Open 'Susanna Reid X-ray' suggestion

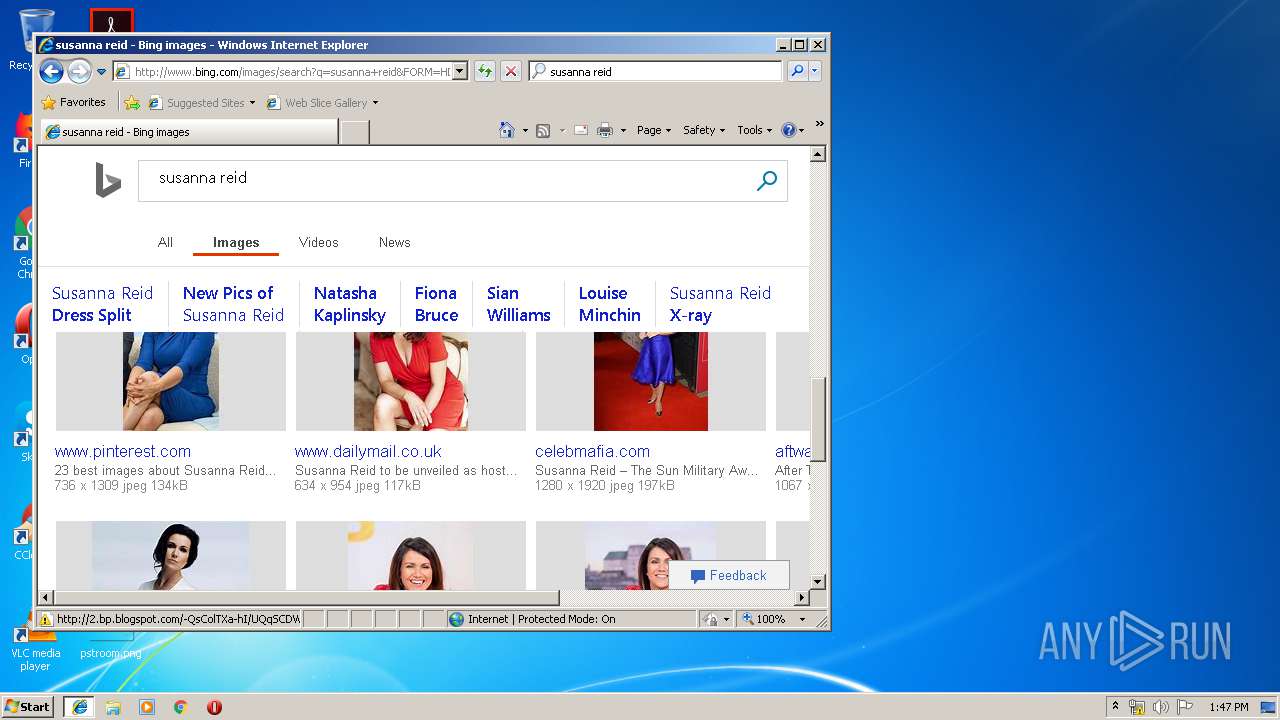coord(720,304)
